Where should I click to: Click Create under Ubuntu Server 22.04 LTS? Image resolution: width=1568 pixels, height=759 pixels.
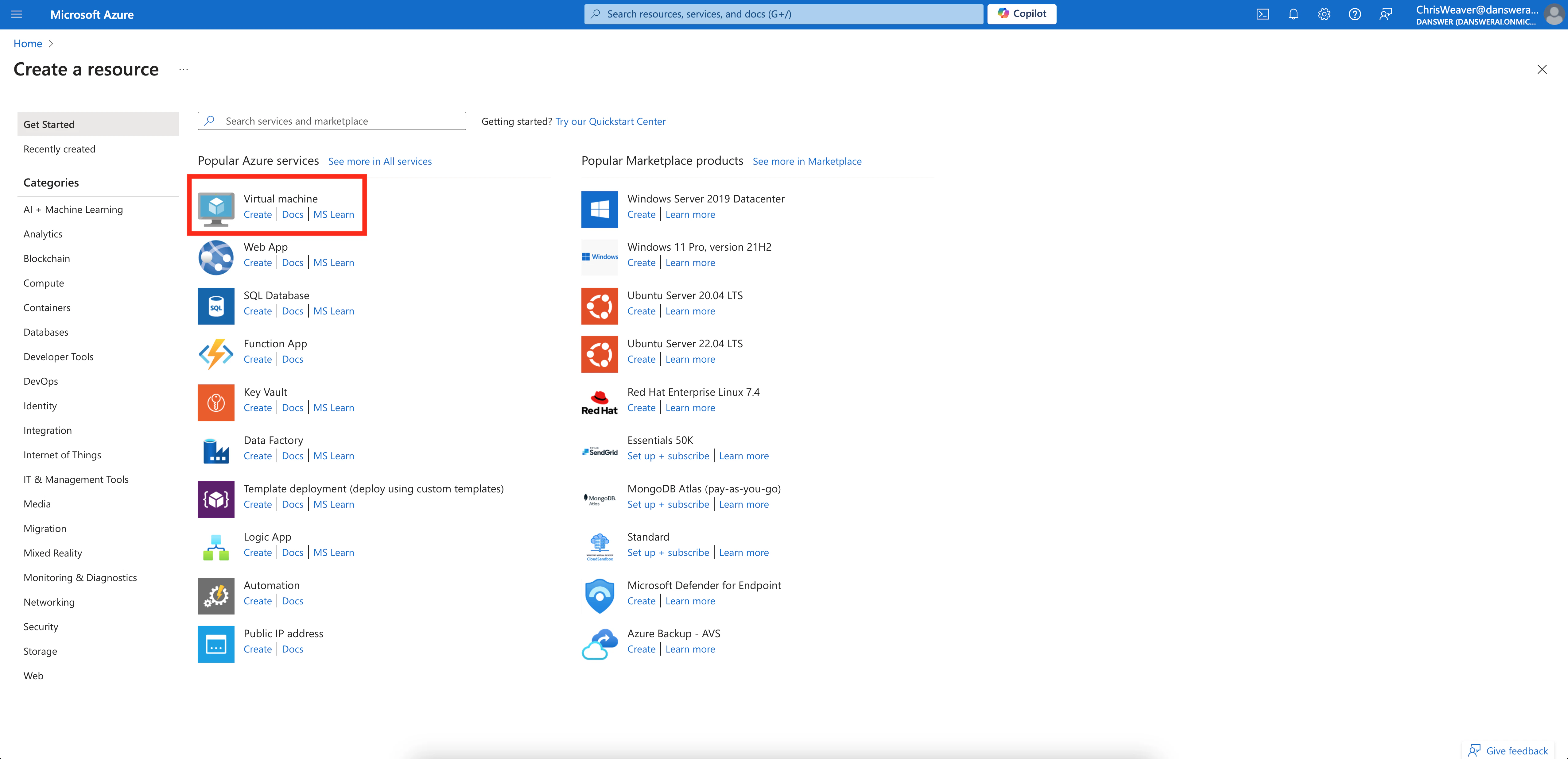pos(641,359)
